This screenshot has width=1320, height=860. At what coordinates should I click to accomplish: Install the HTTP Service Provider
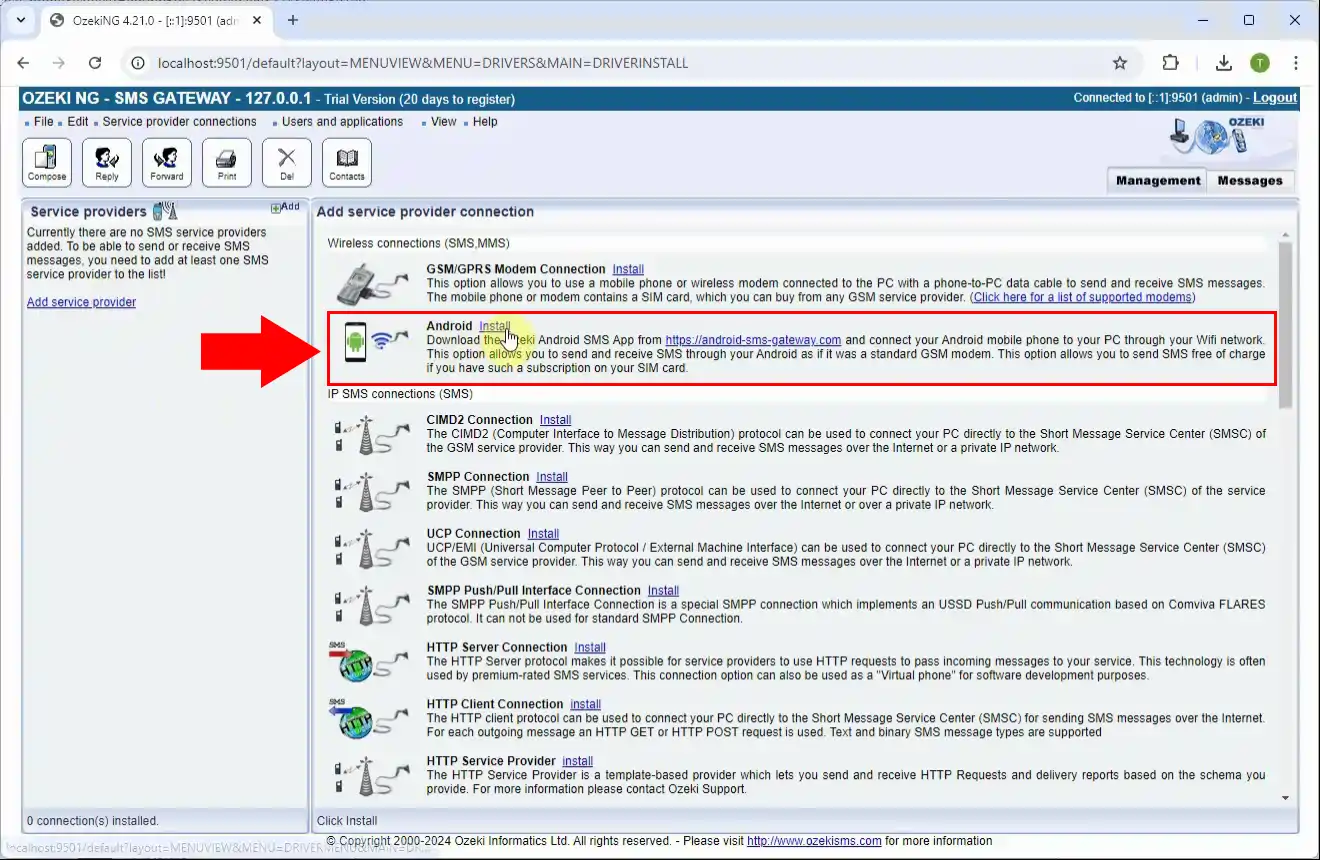click(x=578, y=762)
